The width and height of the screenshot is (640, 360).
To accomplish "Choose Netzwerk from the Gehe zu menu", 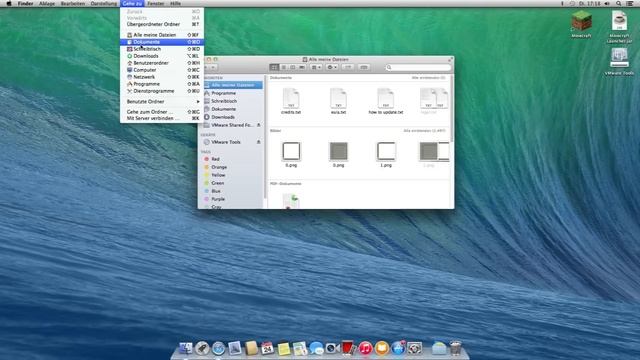I will tap(162, 77).
